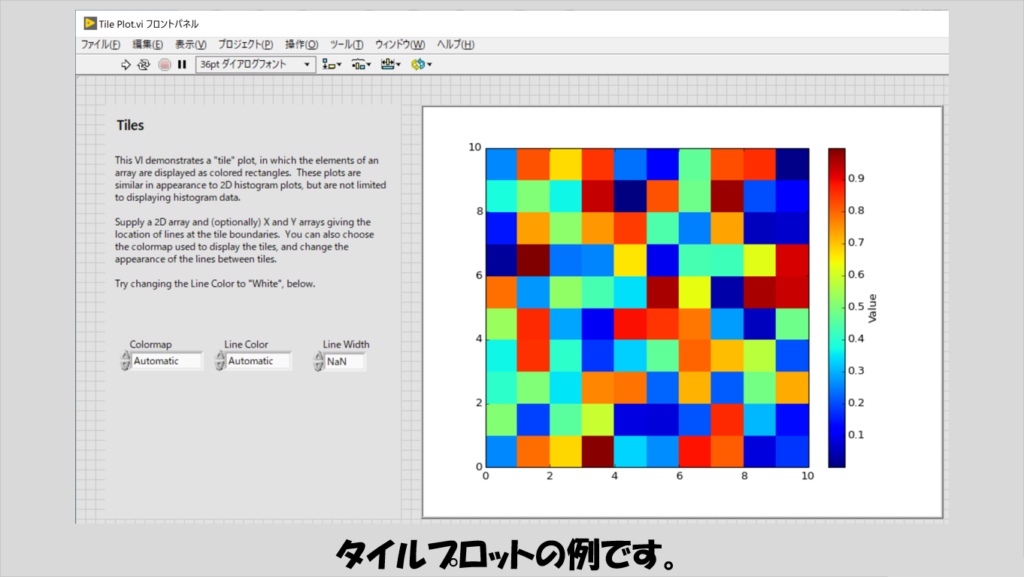The width and height of the screenshot is (1024, 577).
Task: Open the Reorder tool
Action: (420, 65)
